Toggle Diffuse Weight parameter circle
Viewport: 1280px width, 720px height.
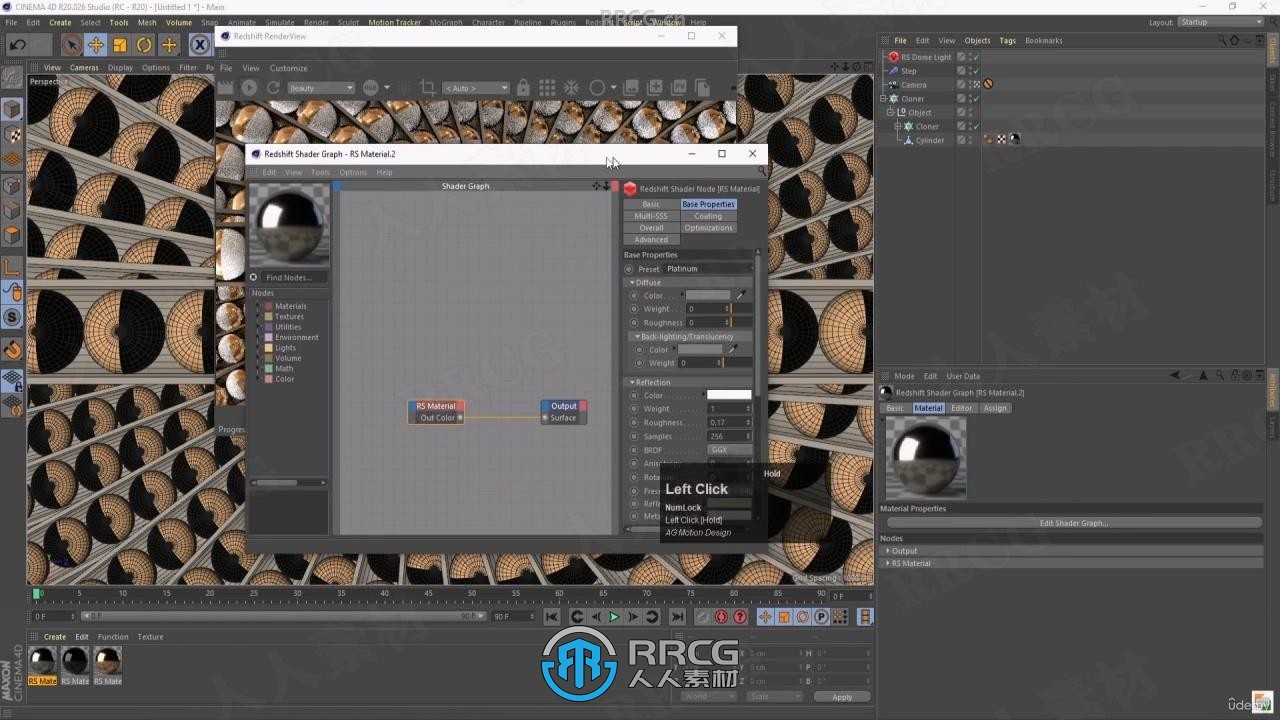[x=634, y=309]
